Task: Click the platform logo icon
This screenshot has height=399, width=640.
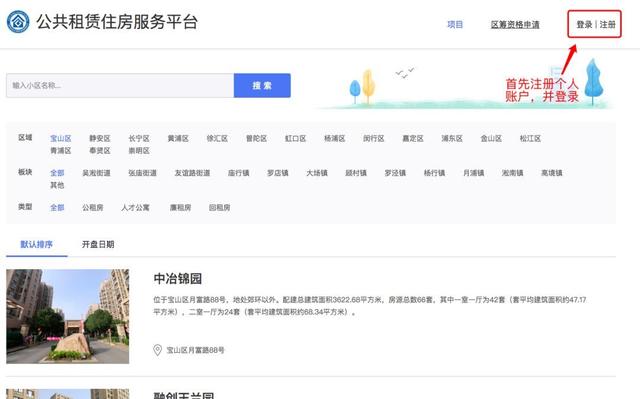Action: tap(18, 22)
